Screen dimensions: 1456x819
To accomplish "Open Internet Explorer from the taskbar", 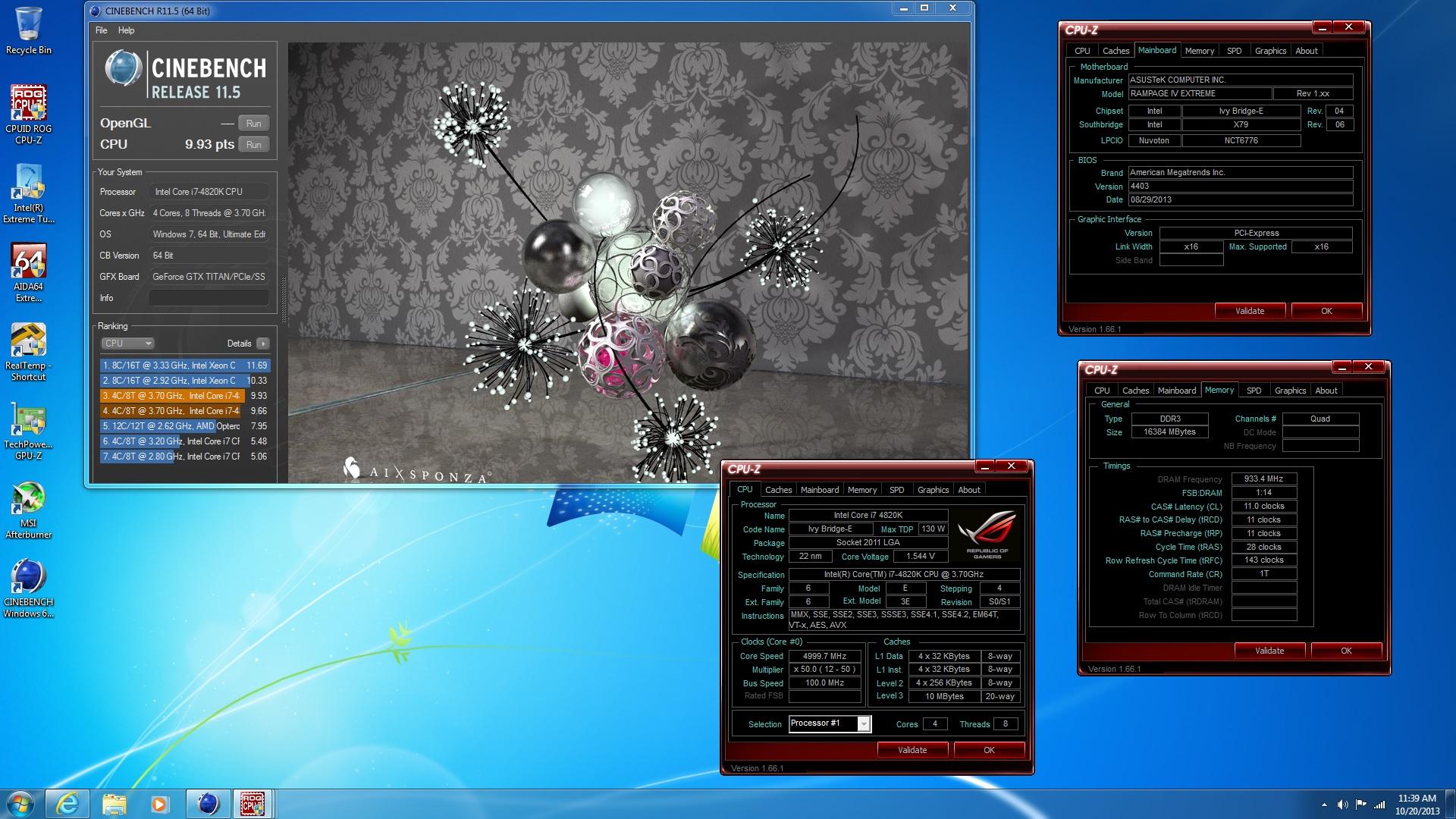I will (x=67, y=804).
